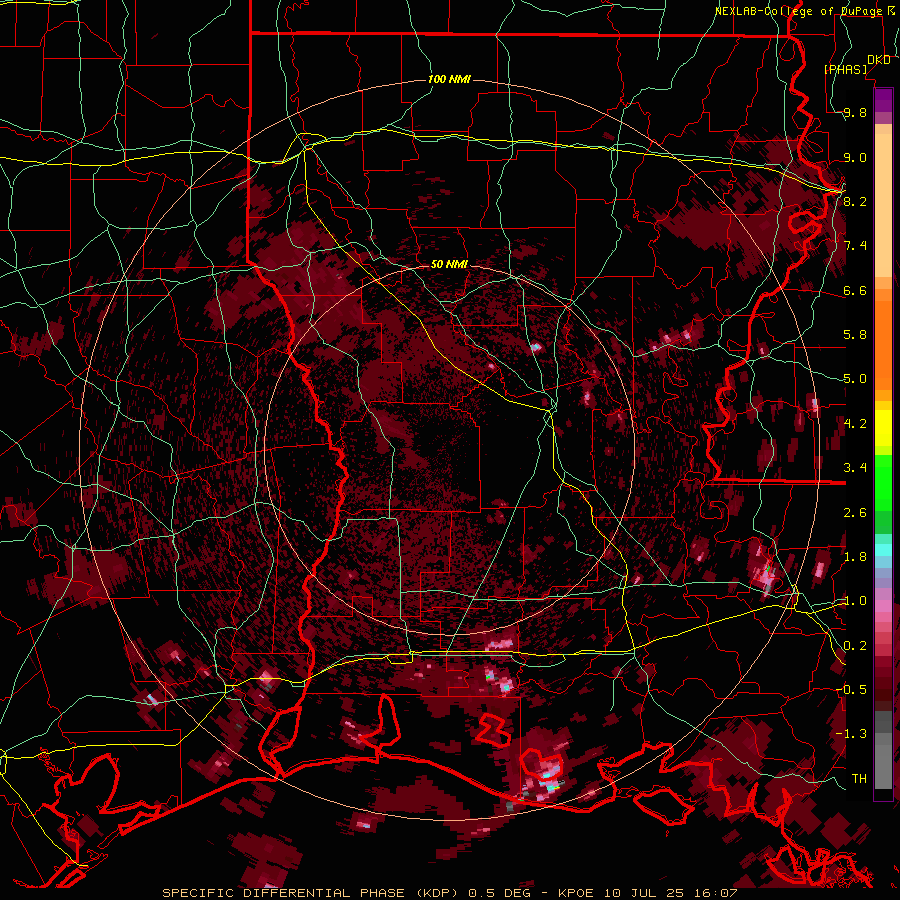Pick the orange segment of the color bar
Image resolution: width=900 pixels, height=900 pixels.
coord(883,343)
